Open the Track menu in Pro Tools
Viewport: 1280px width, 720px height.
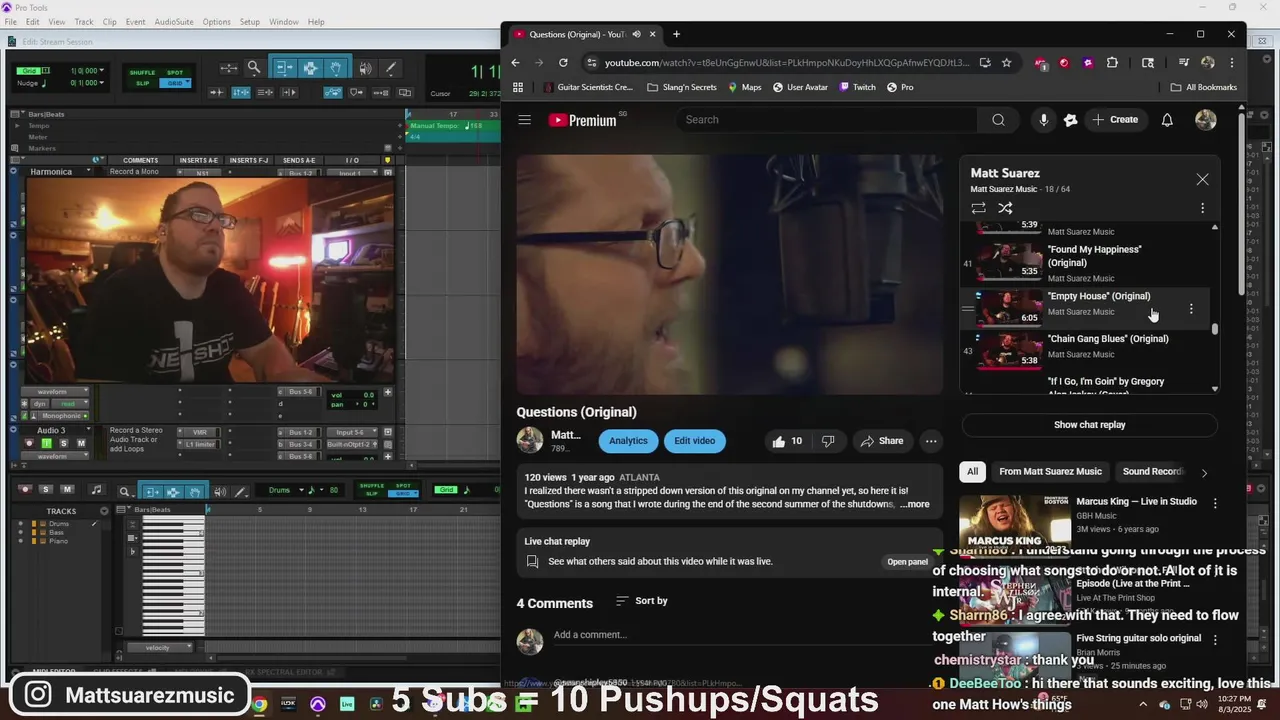pyautogui.click(x=84, y=22)
